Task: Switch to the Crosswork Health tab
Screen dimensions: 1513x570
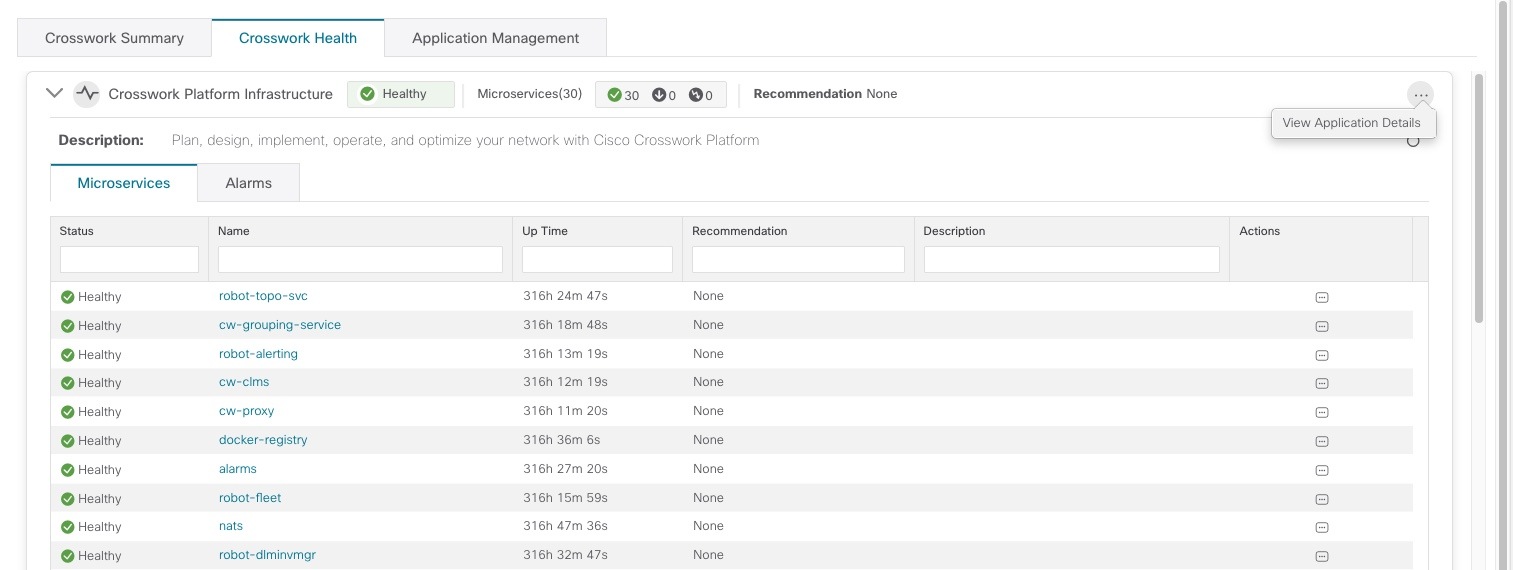Action: [x=298, y=38]
